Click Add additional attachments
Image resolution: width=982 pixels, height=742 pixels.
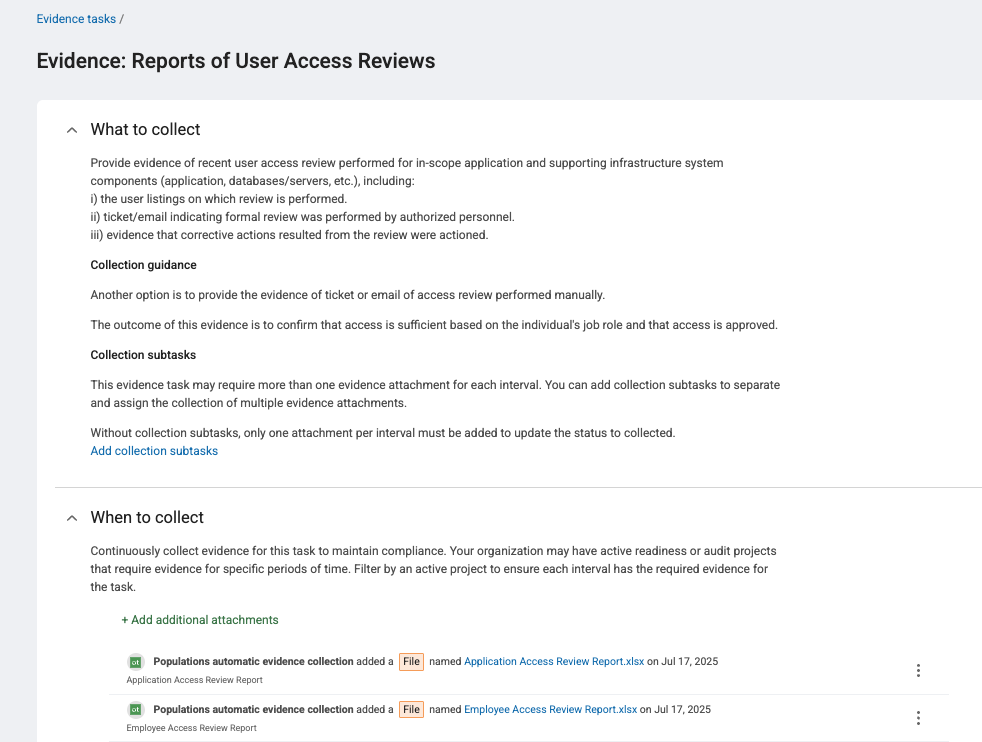click(x=200, y=620)
